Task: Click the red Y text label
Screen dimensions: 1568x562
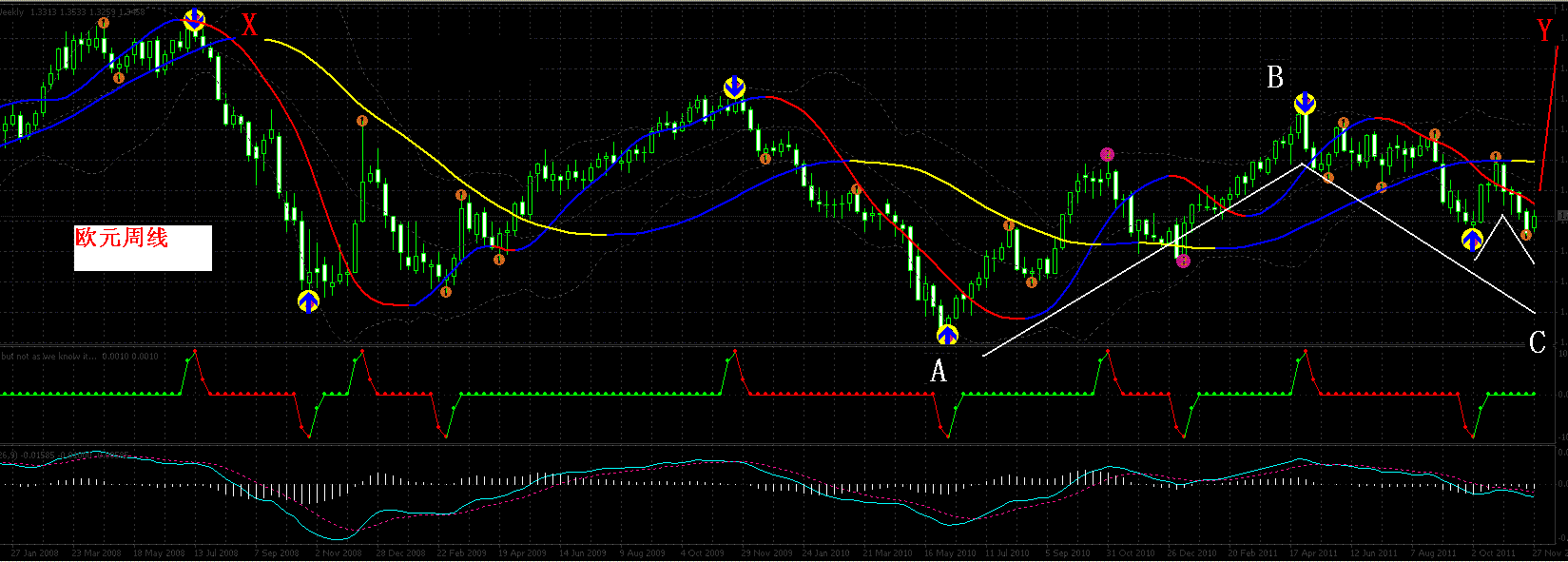Action: 1545,31
